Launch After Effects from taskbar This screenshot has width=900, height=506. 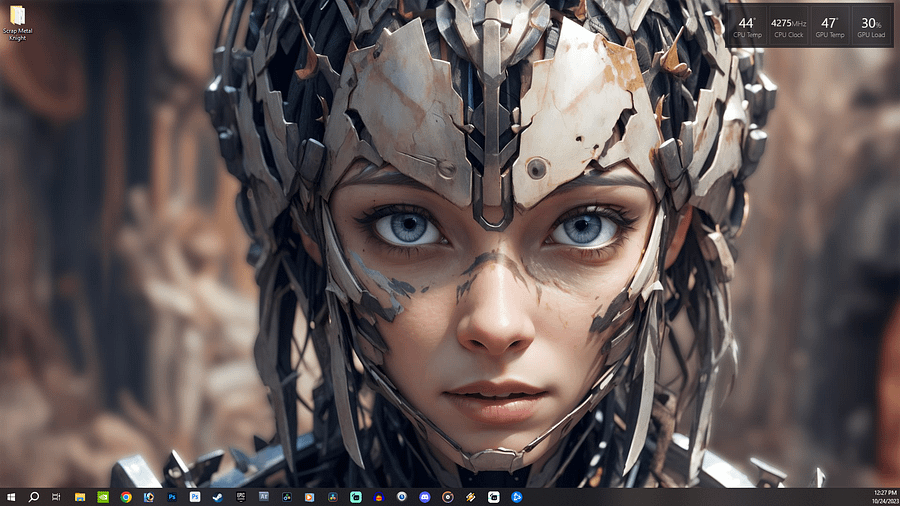pos(263,497)
